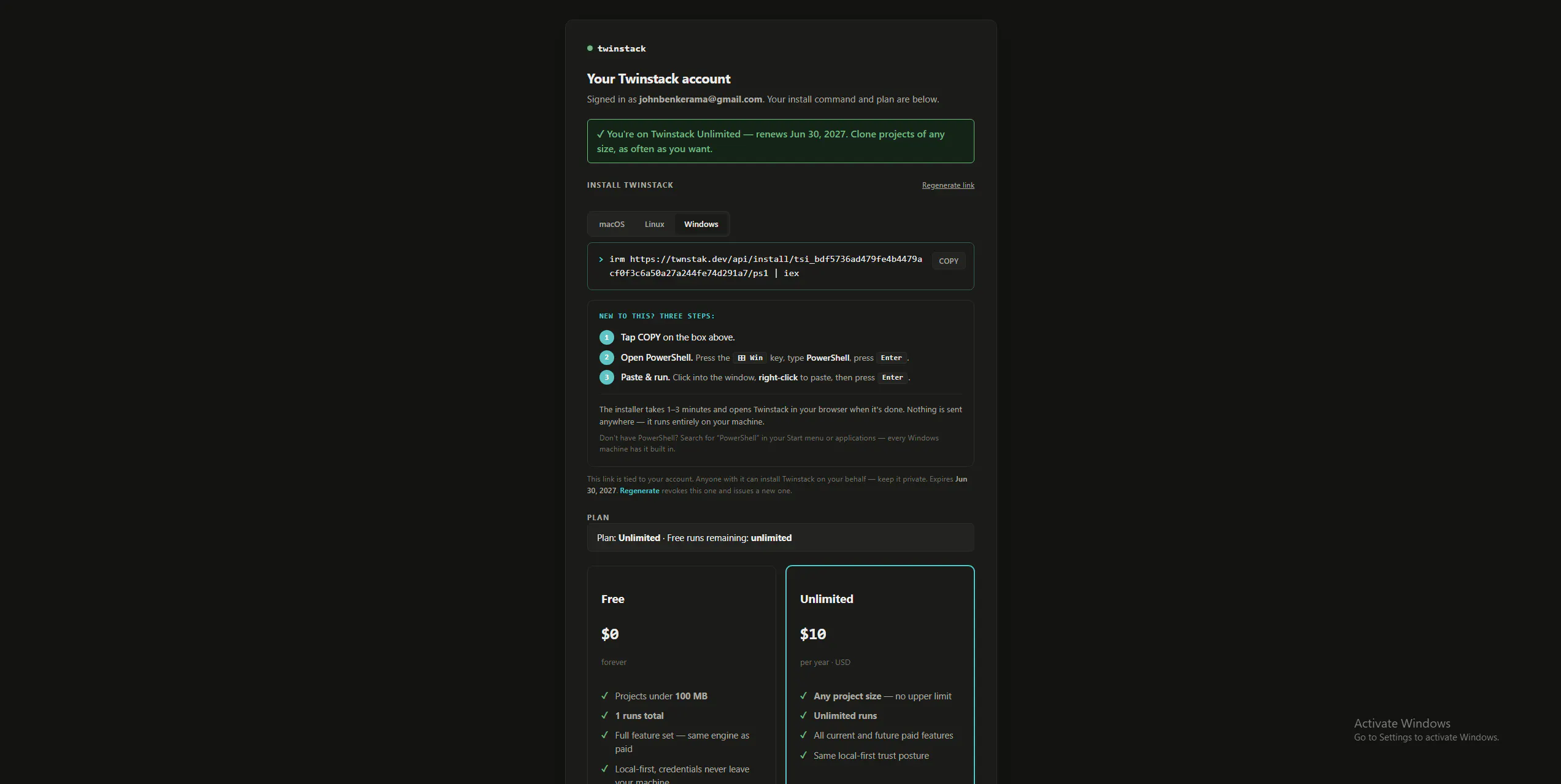Click the checkmark beside Unlimited runs

[803, 716]
